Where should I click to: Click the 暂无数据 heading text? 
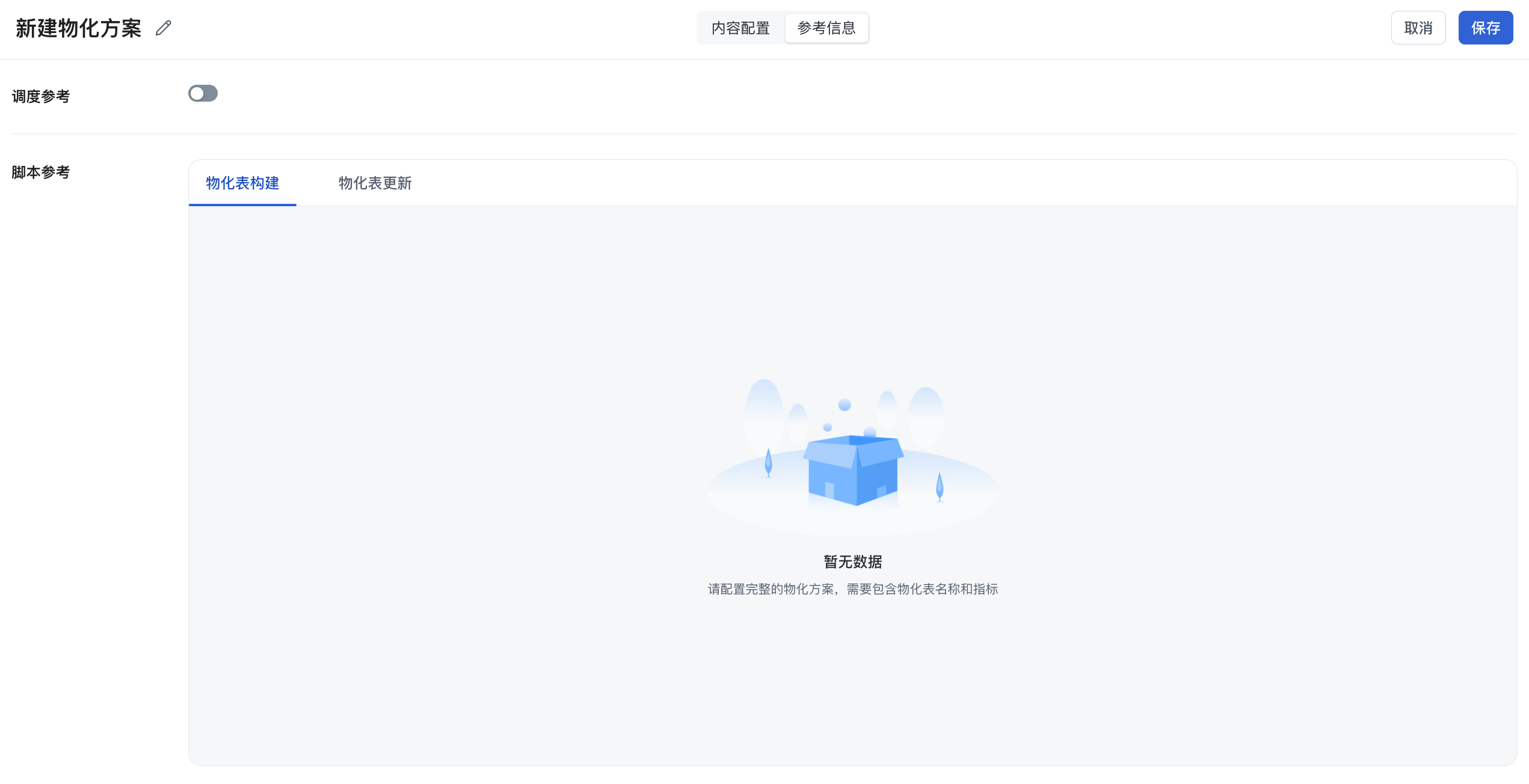(x=852, y=562)
